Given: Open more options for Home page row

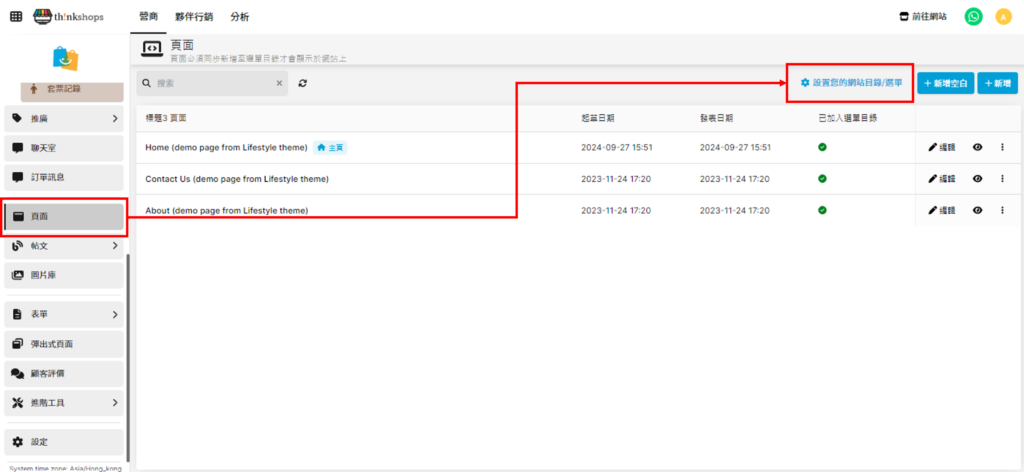Looking at the screenshot, I should 1002,147.
